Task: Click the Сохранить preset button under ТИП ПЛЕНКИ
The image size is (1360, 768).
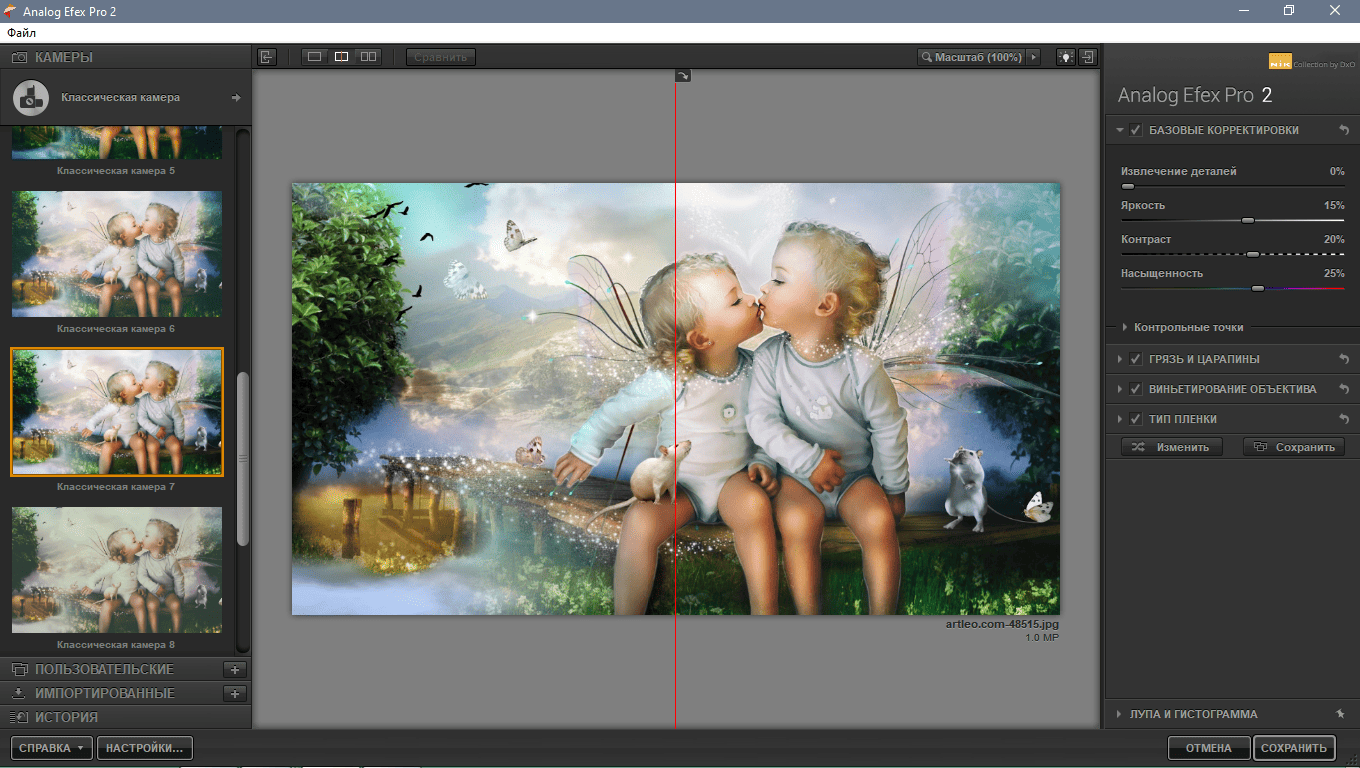Action: (x=1294, y=447)
